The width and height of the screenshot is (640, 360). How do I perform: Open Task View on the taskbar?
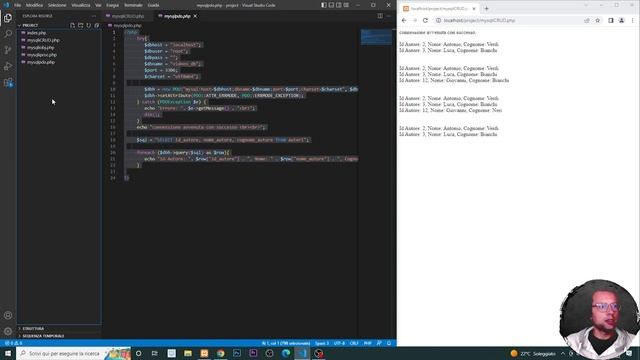[154, 353]
